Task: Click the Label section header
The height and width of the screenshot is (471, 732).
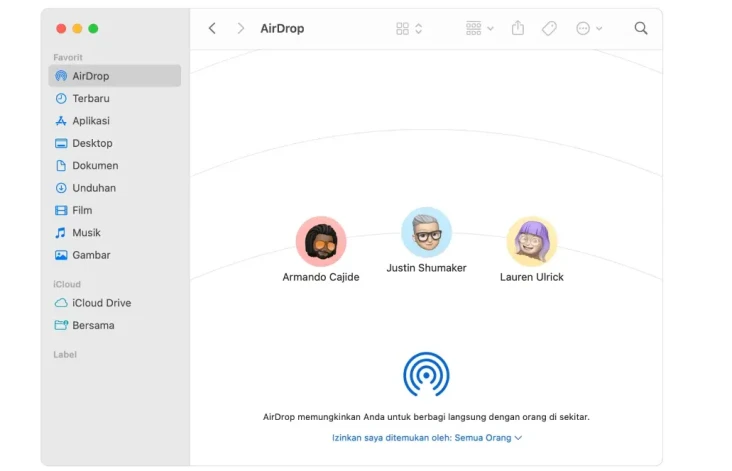Action: pos(65,354)
